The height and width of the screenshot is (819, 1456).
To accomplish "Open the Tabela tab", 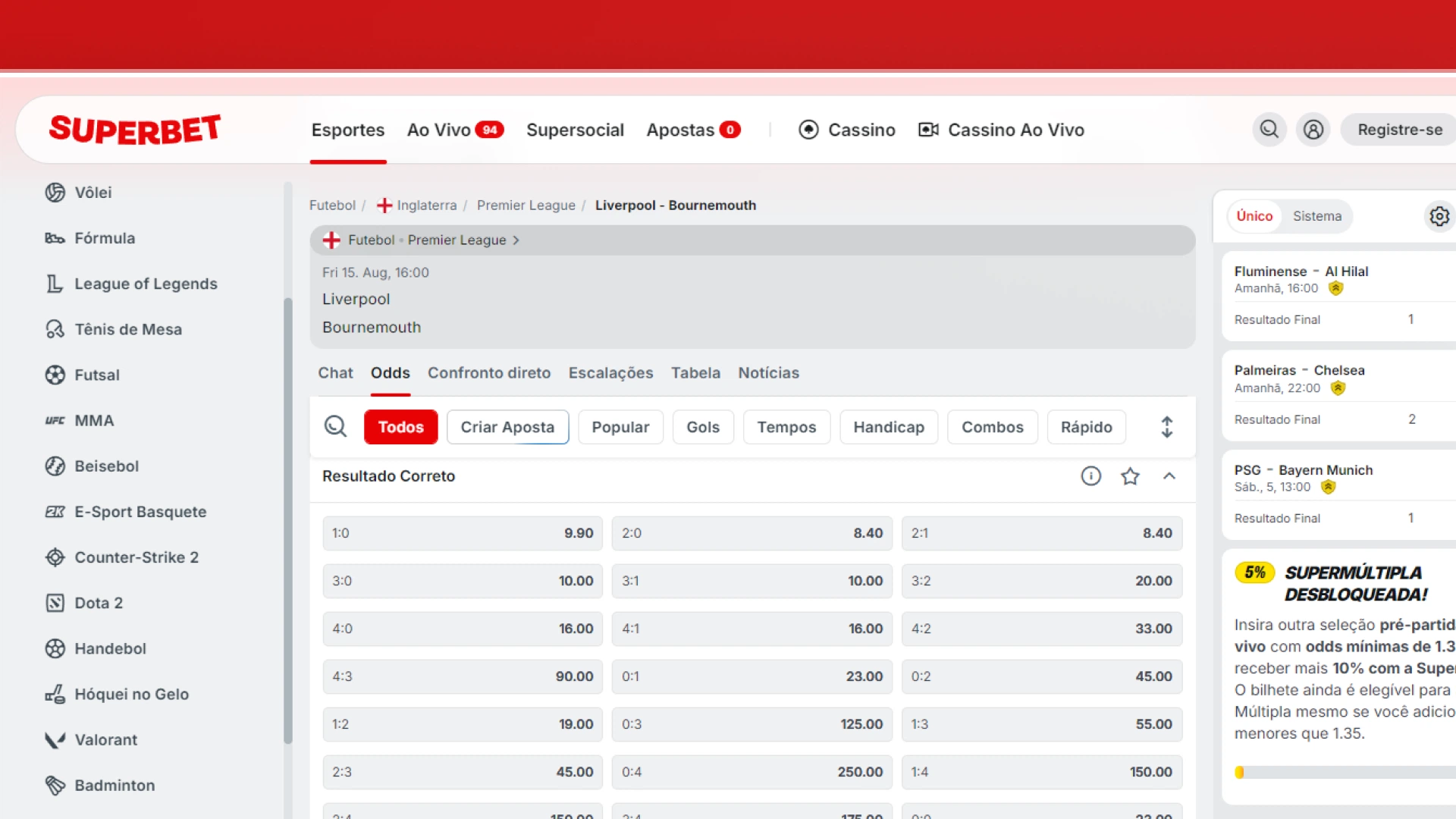I will pos(695,373).
